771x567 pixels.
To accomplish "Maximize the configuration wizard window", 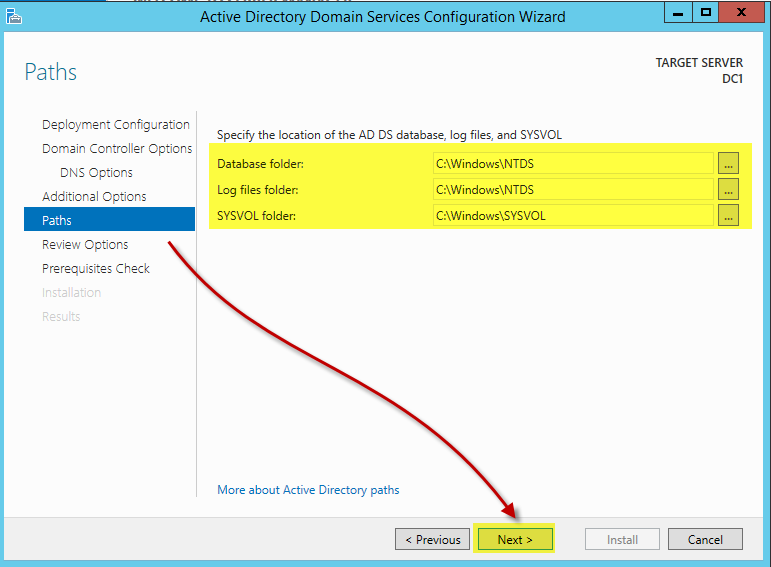I will tap(706, 12).
